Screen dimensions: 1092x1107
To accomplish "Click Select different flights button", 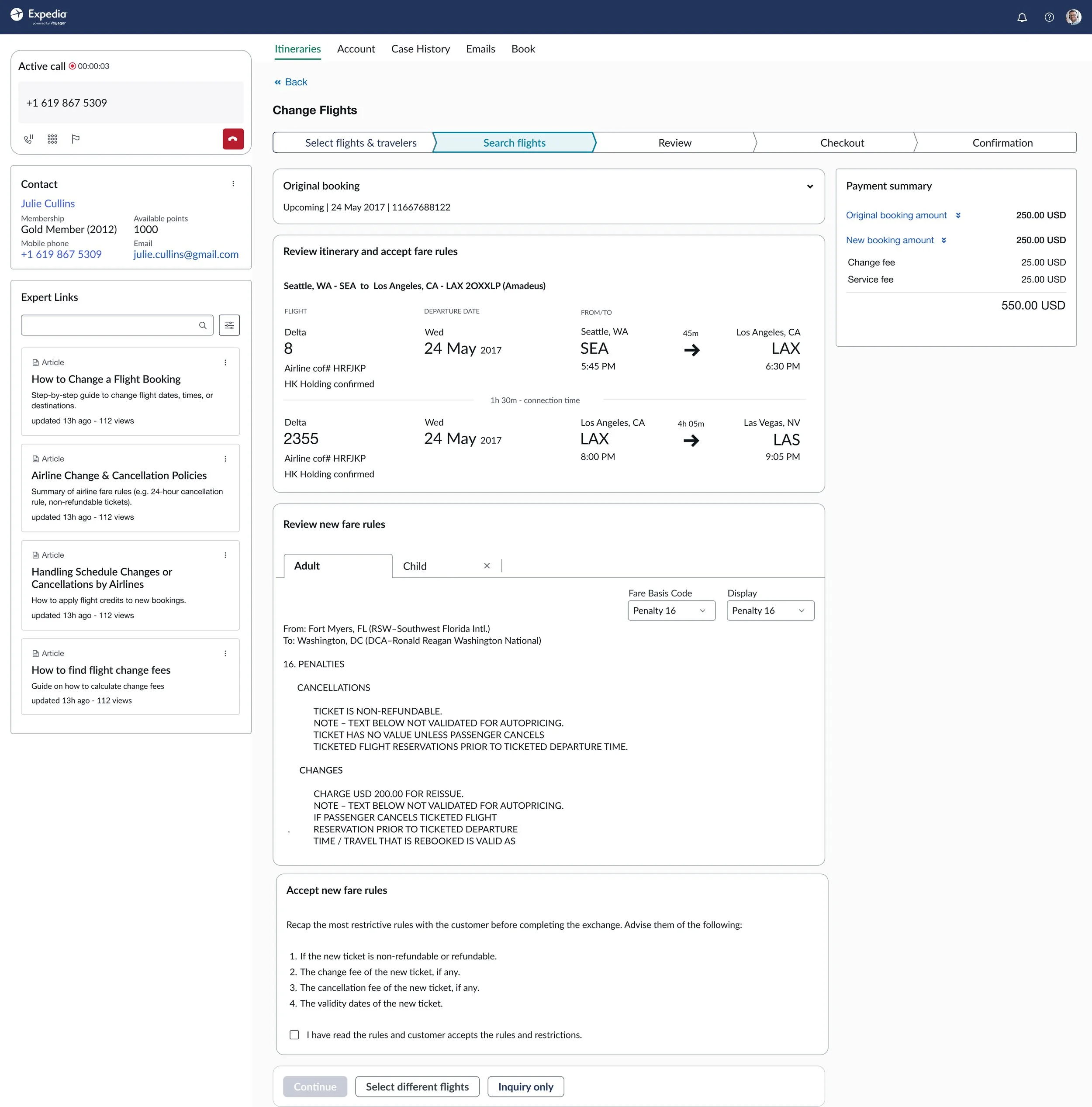I will pyautogui.click(x=417, y=1086).
